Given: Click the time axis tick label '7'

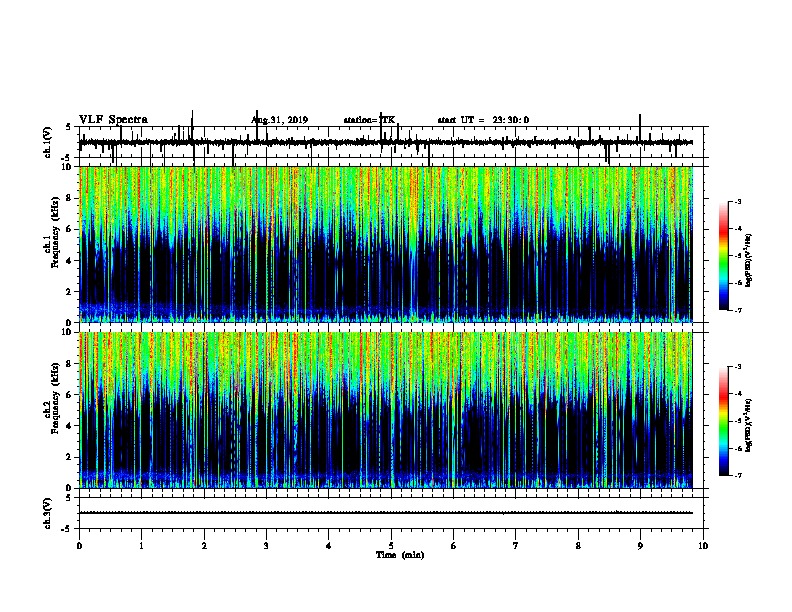Looking at the screenshot, I should coord(516,546).
